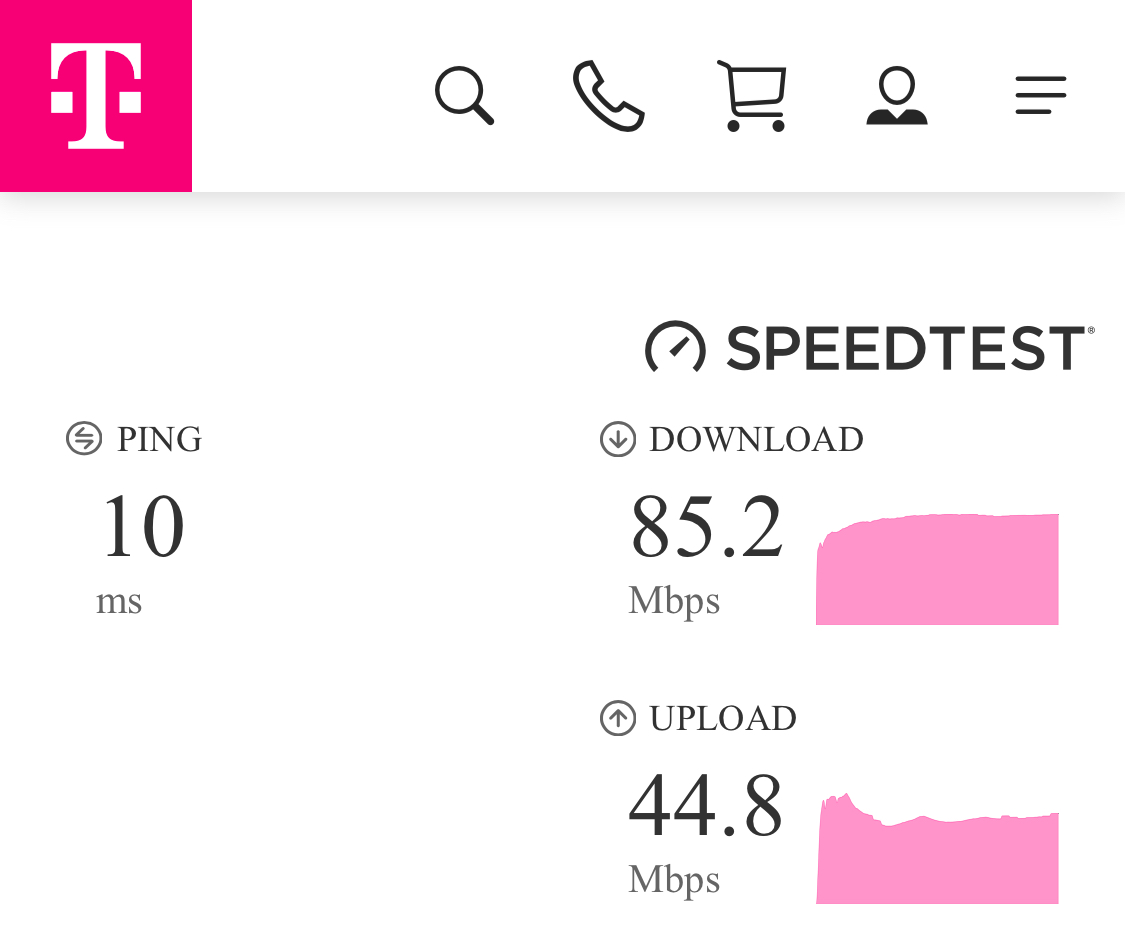The width and height of the screenshot is (1125, 945).
Task: Open search with magnifier icon
Action: (x=464, y=96)
